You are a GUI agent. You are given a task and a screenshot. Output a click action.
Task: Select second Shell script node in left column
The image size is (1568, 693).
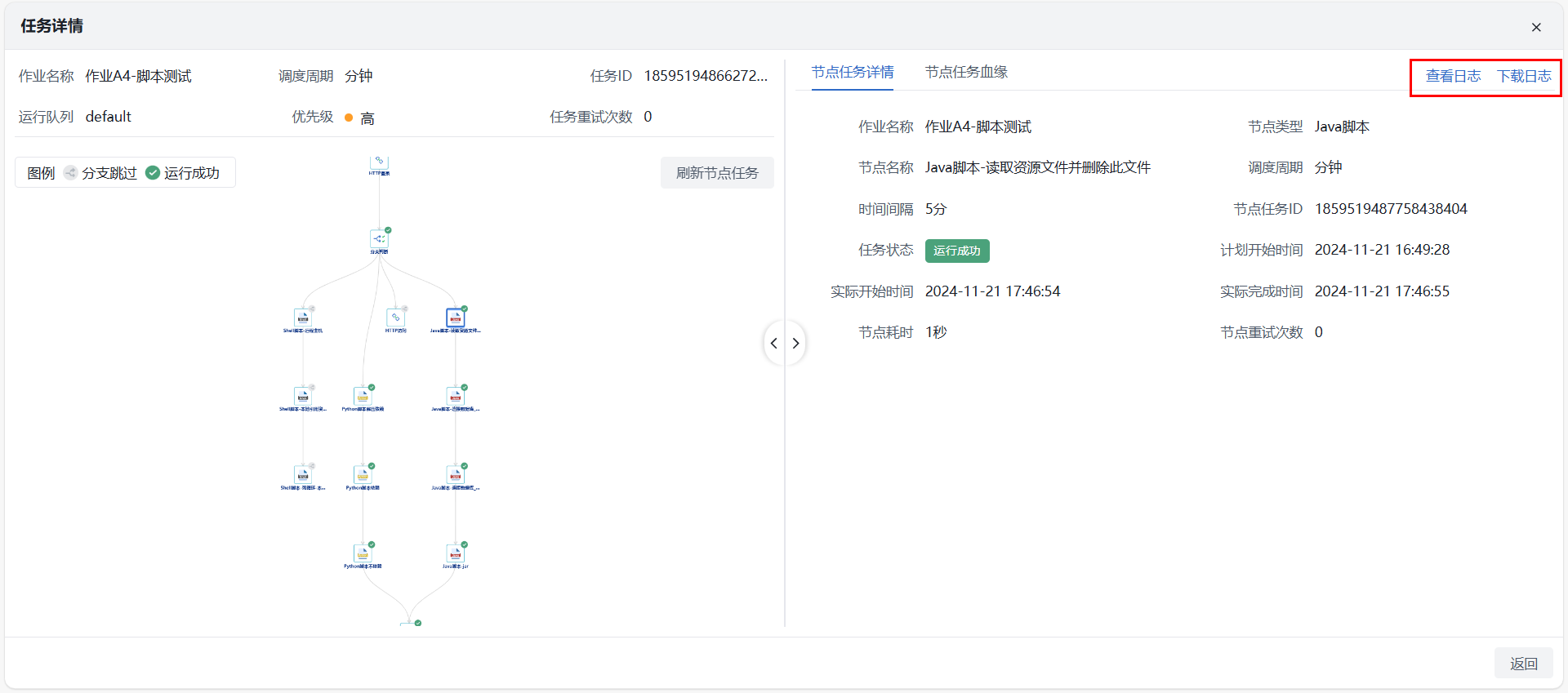click(303, 396)
